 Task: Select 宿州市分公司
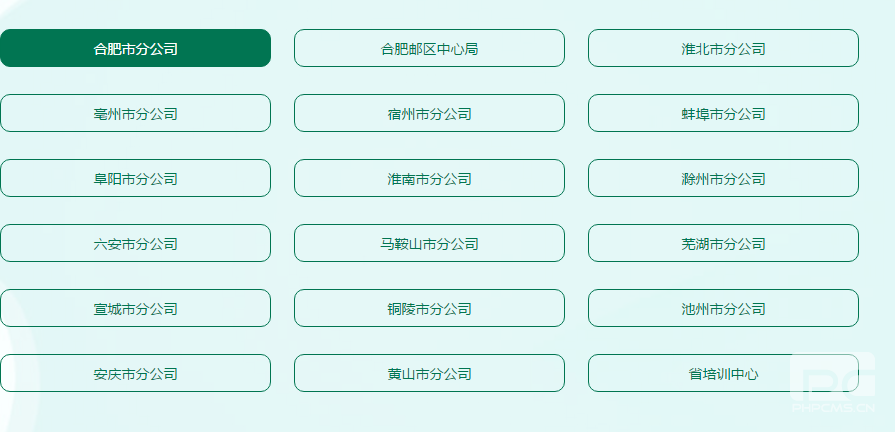pyautogui.click(x=429, y=113)
